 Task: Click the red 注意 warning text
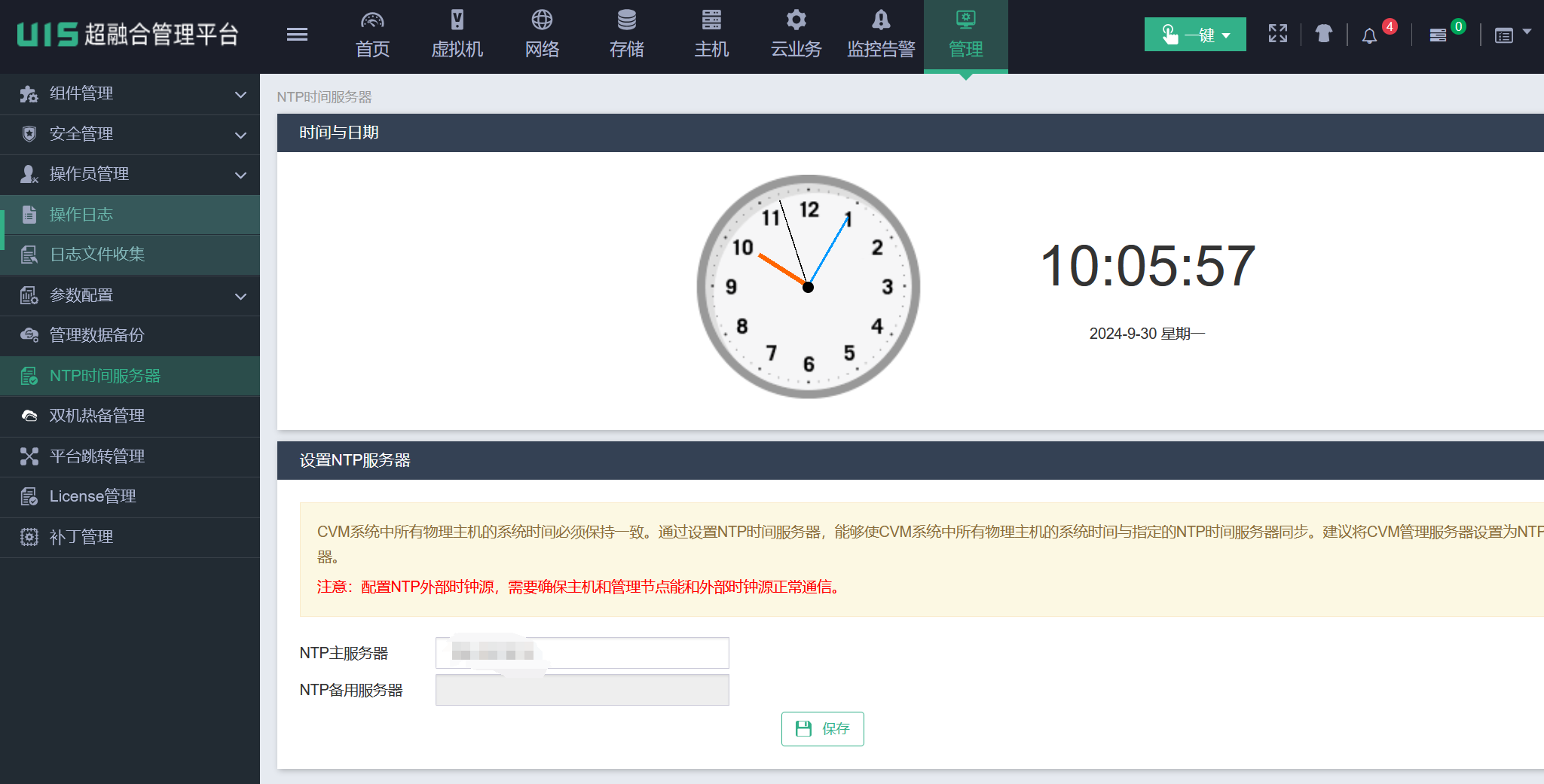tap(580, 587)
